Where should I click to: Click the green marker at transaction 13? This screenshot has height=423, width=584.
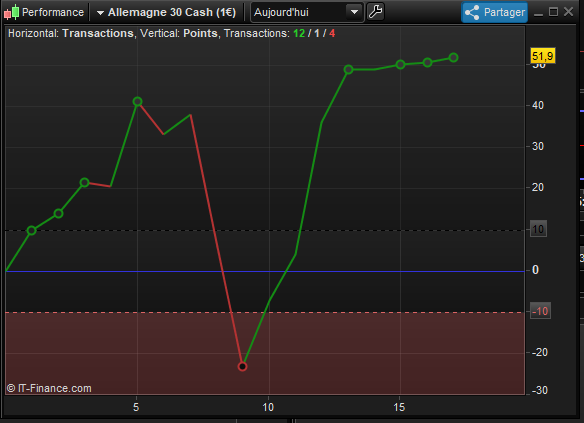click(x=348, y=69)
